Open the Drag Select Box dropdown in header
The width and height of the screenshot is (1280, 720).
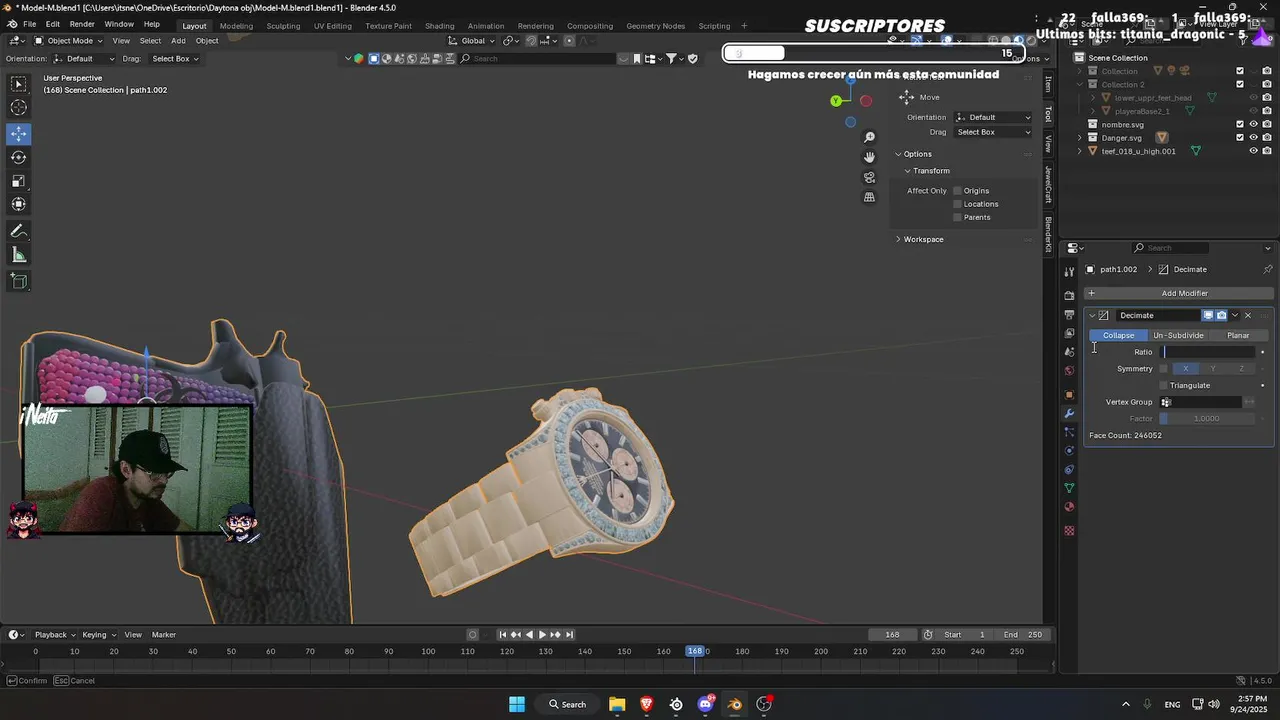tap(174, 59)
